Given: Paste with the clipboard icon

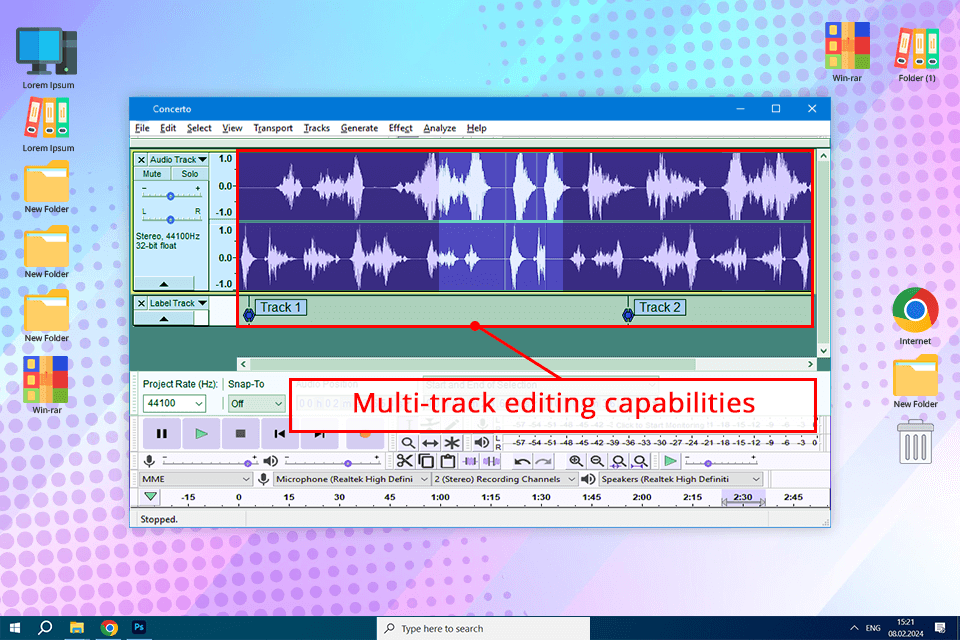Looking at the screenshot, I should pos(448,461).
